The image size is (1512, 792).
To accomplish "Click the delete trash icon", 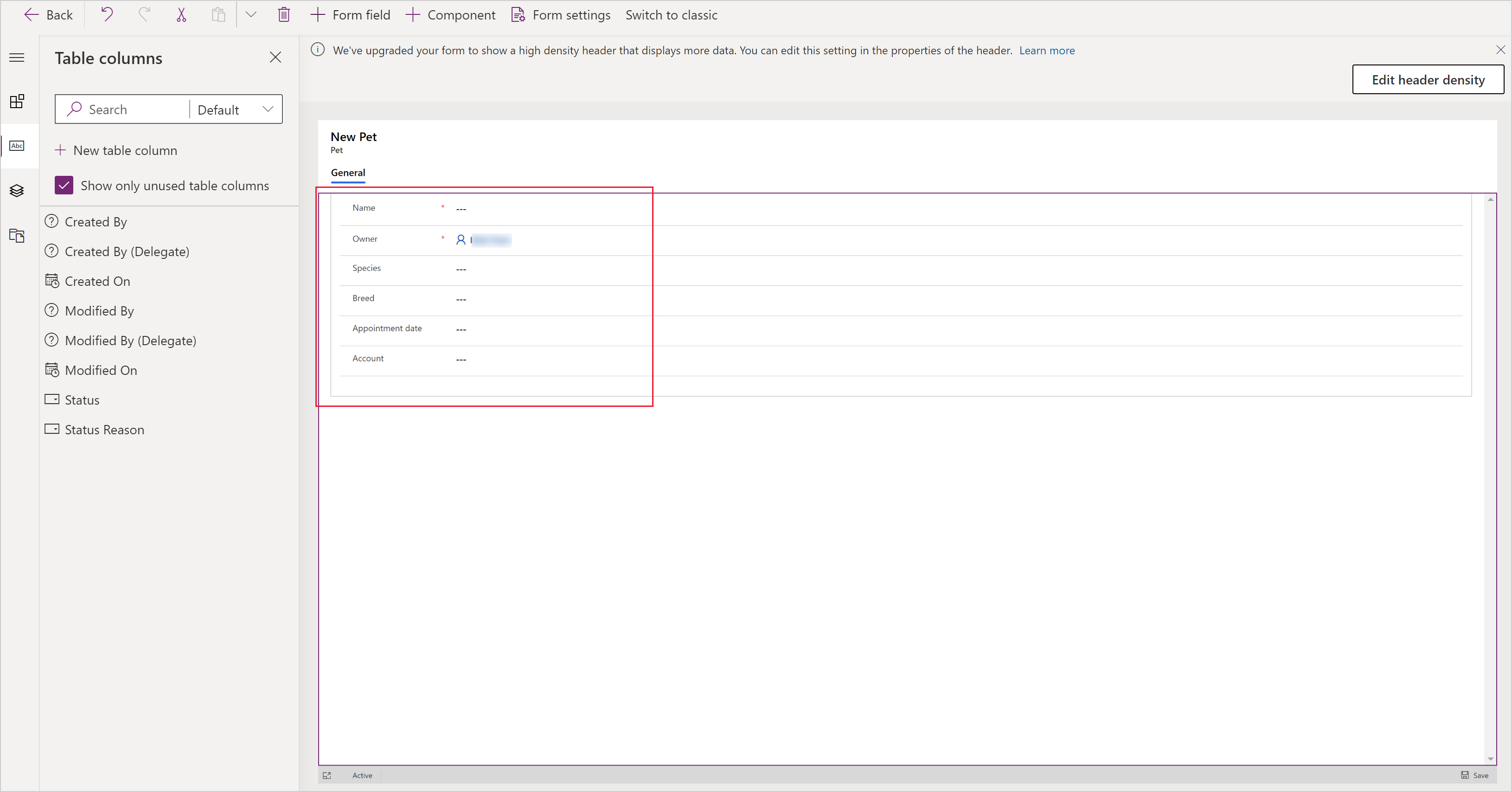I will 283,14.
